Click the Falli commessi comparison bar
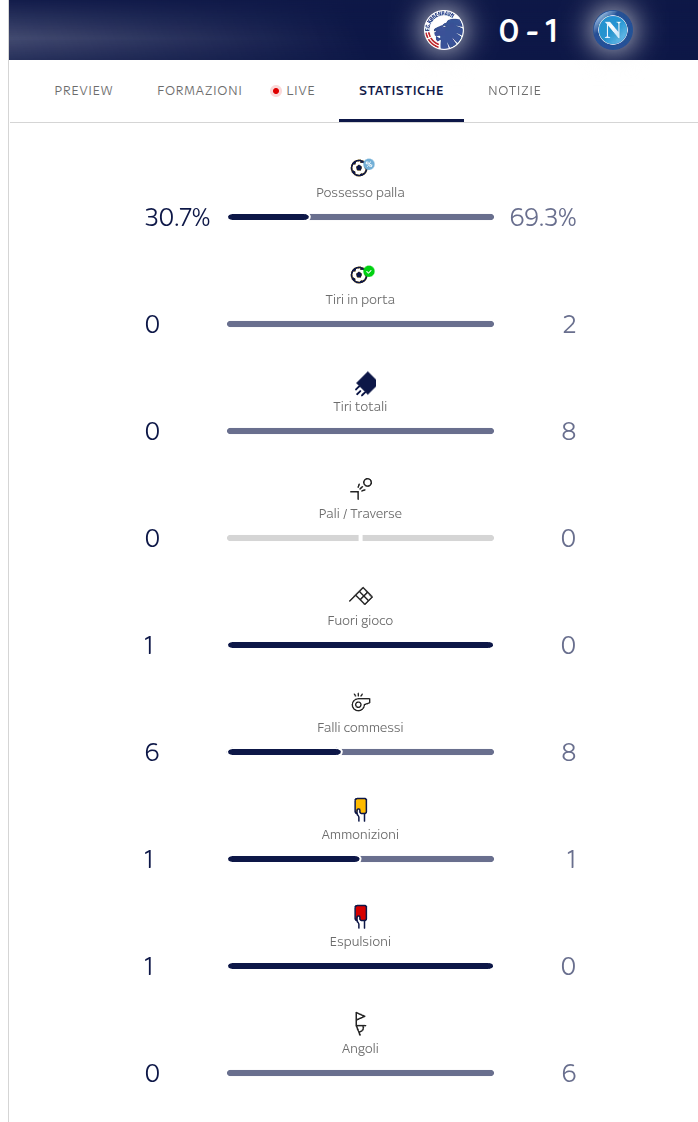Viewport: 698px width, 1122px height. [361, 752]
